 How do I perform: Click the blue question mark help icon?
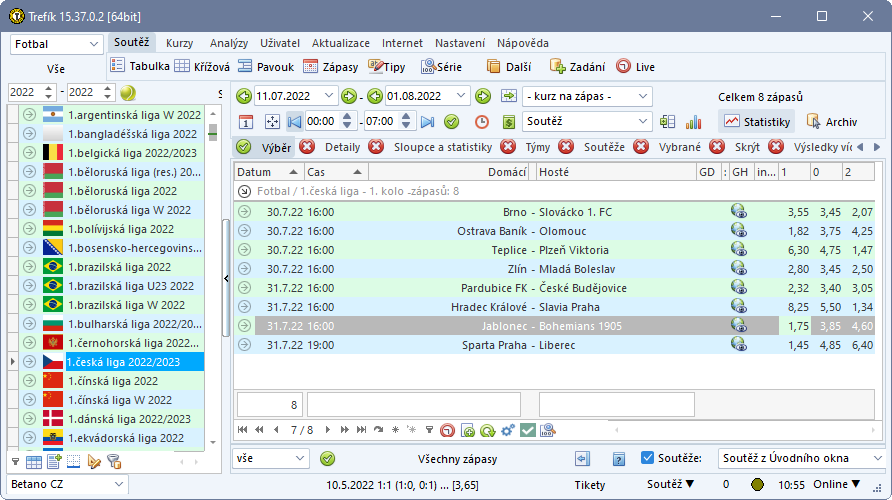click(619, 458)
